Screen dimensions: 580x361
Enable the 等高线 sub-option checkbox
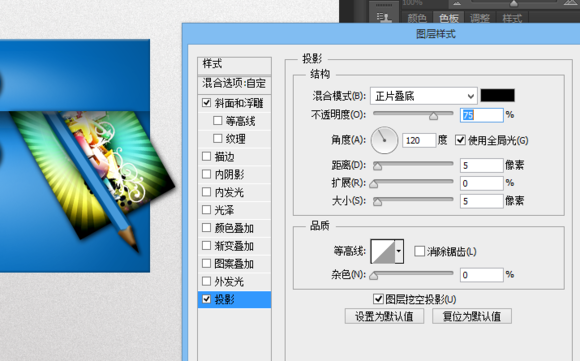coord(218,121)
